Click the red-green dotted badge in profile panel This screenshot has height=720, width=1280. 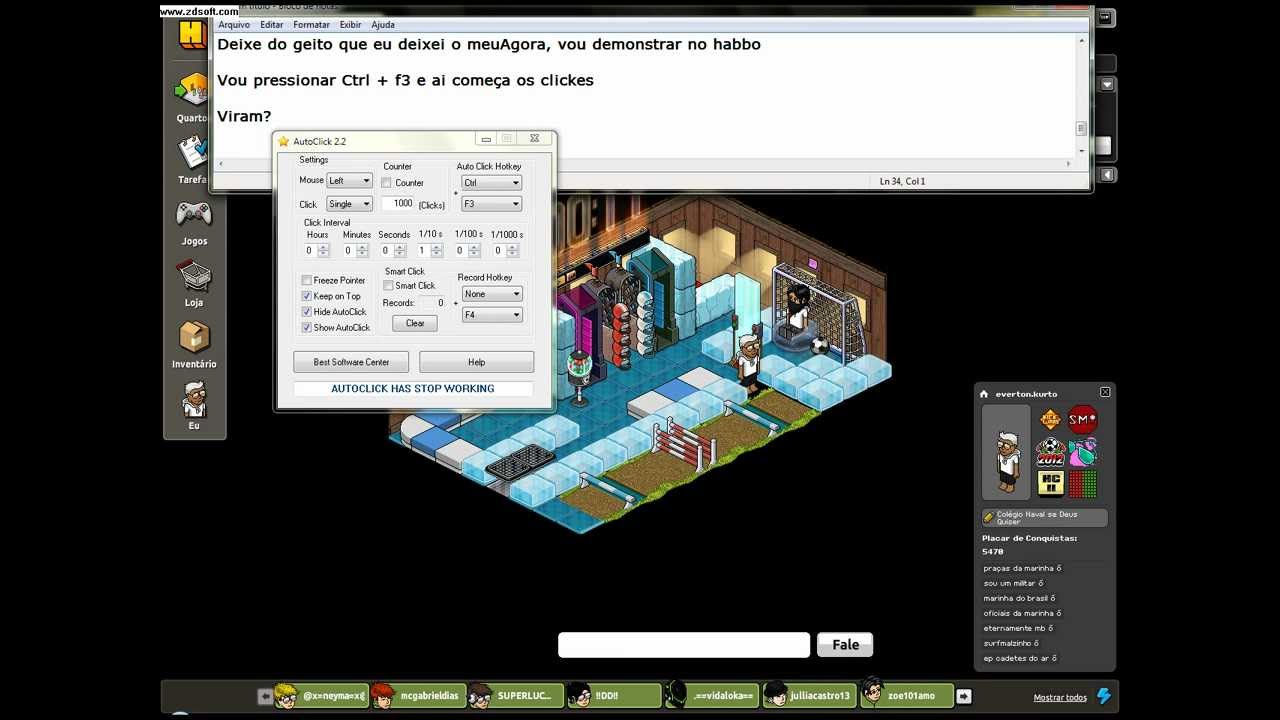click(x=1083, y=484)
